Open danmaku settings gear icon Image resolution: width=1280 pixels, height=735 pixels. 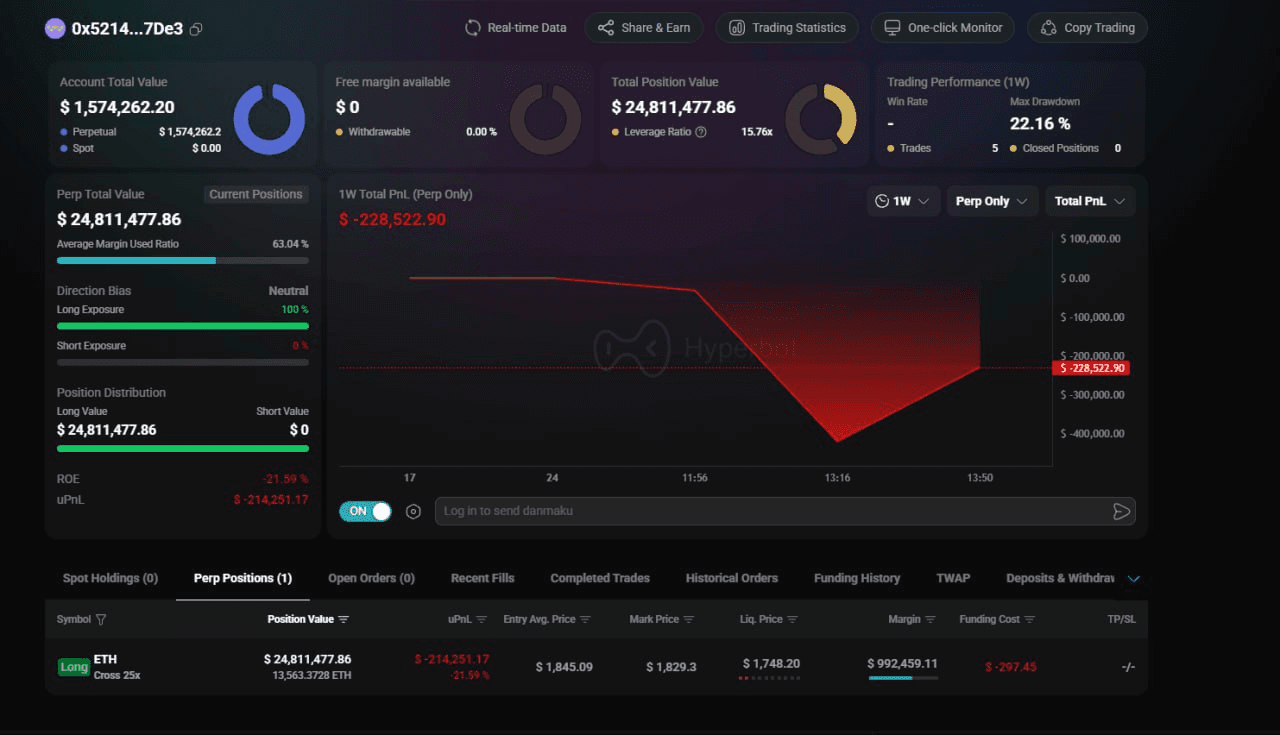click(x=413, y=512)
